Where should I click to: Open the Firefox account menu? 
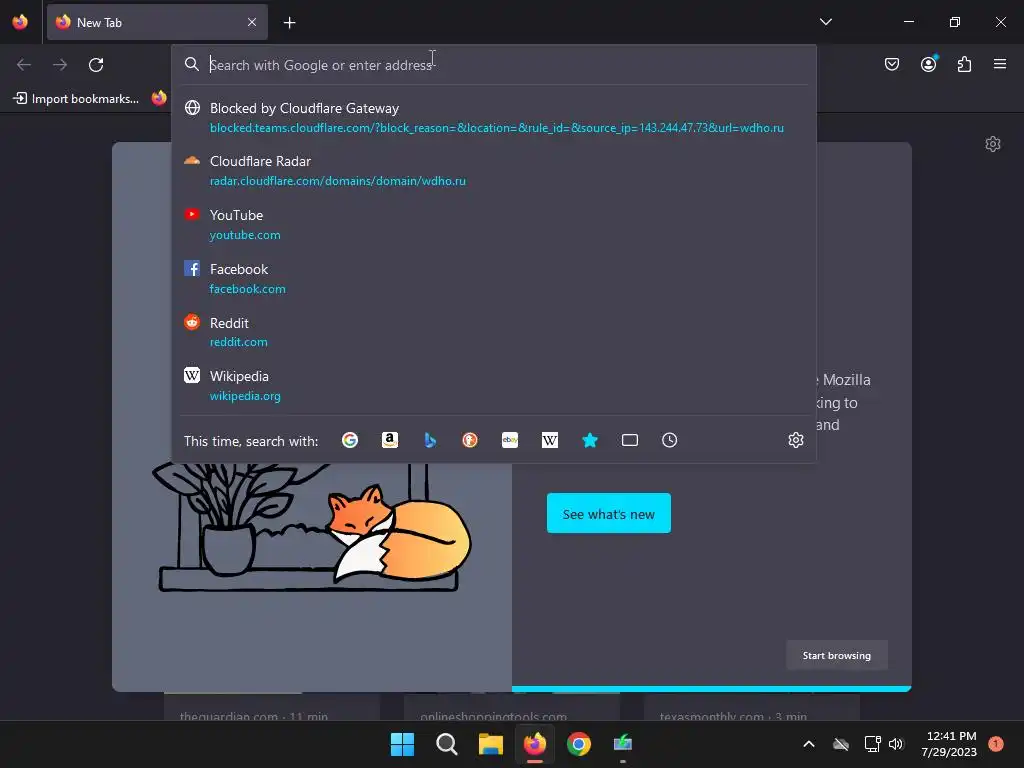[x=928, y=64]
